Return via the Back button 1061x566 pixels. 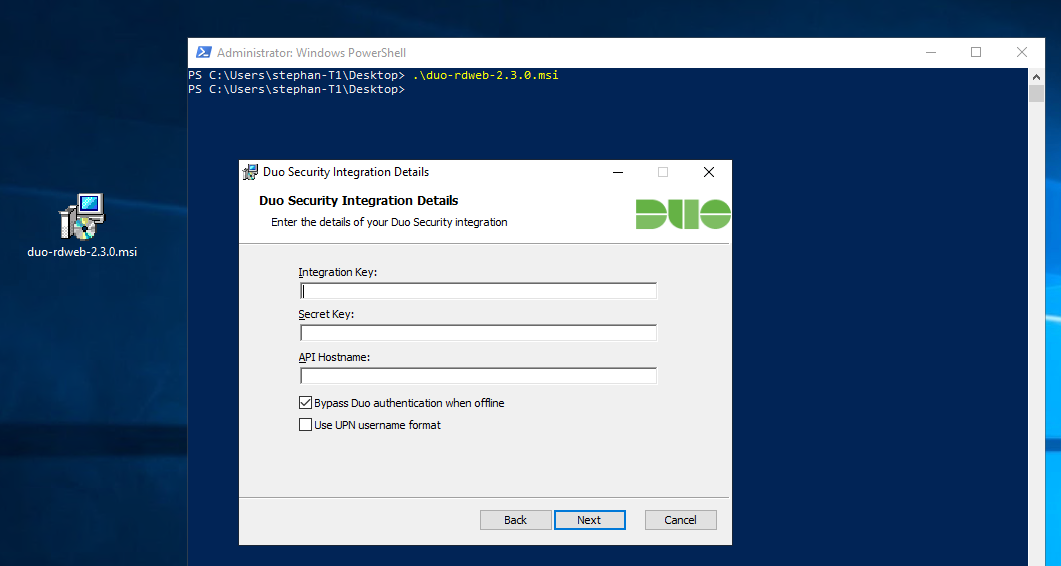point(516,520)
